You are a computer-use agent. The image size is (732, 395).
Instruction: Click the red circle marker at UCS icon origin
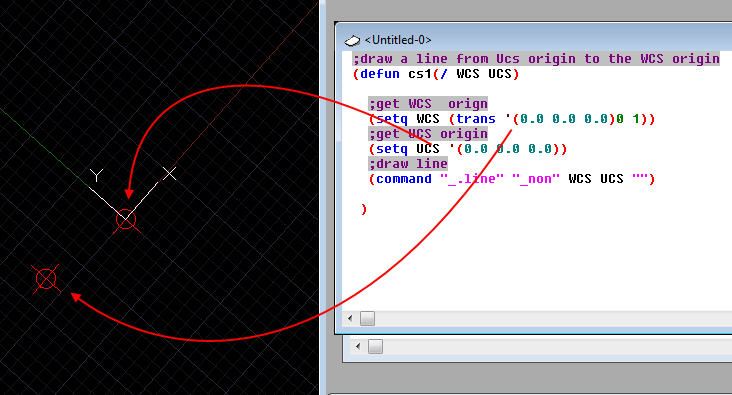[x=126, y=219]
